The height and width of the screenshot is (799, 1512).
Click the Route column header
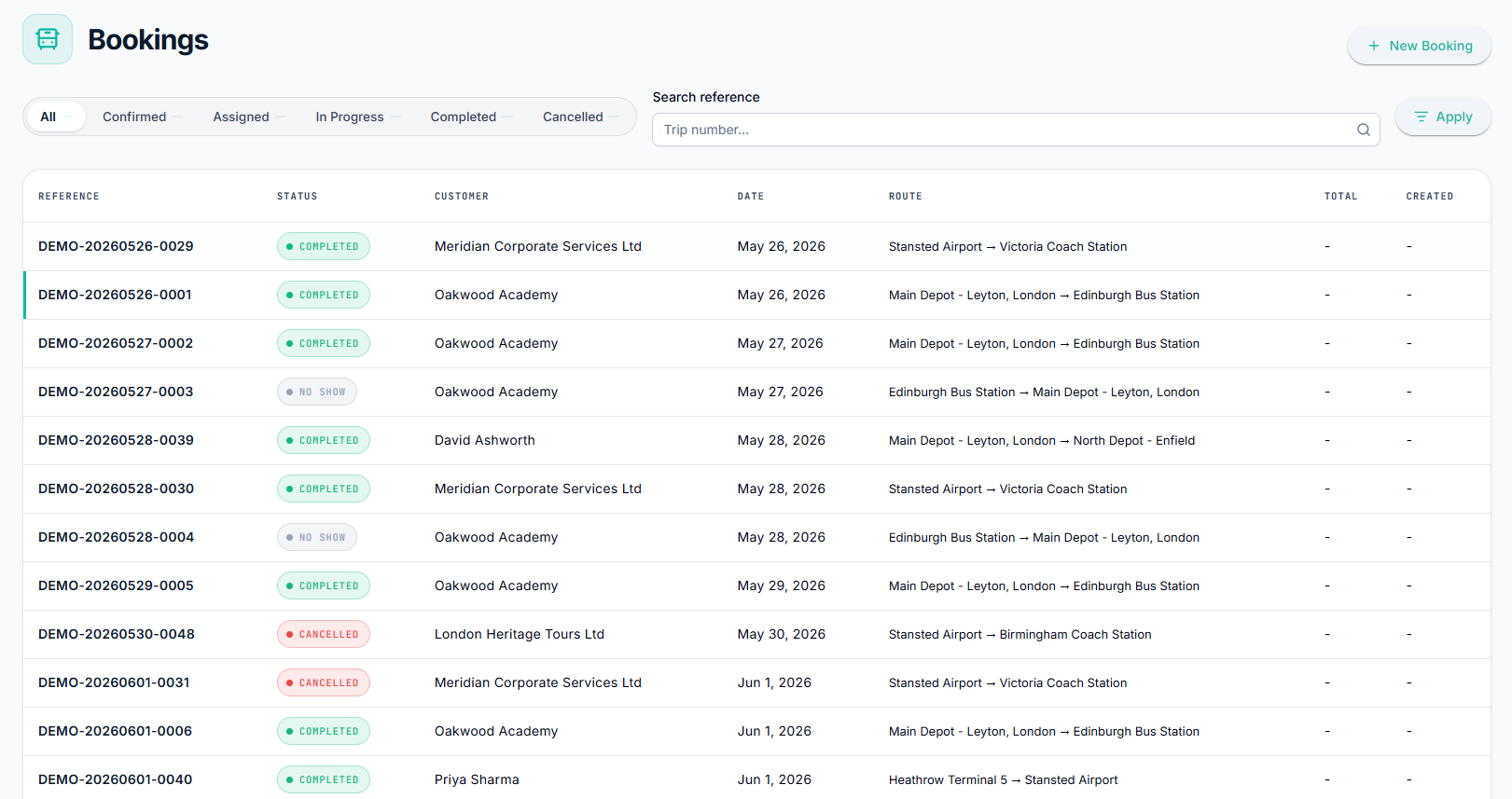(906, 196)
